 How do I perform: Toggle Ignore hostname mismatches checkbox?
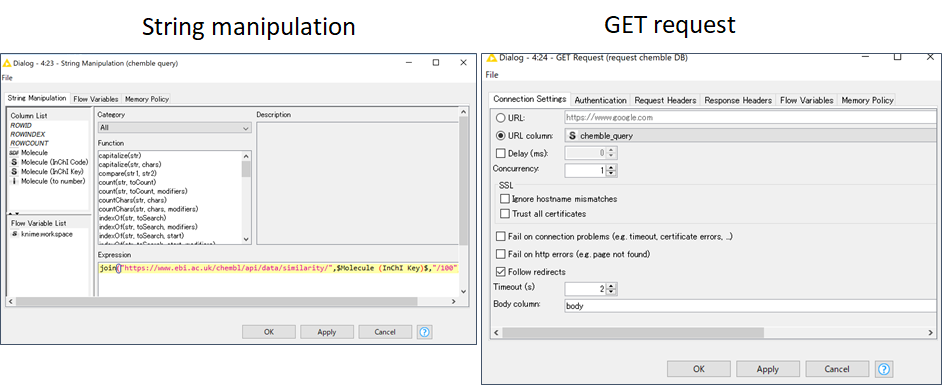pyautogui.click(x=505, y=199)
